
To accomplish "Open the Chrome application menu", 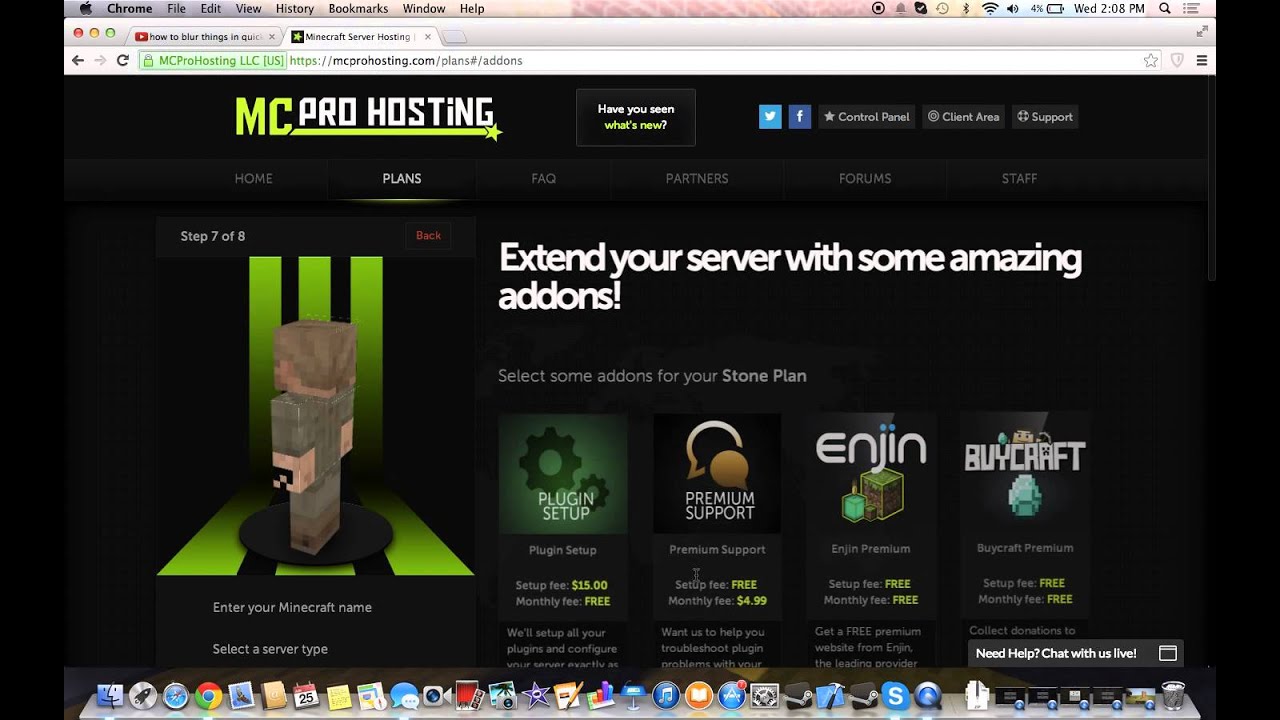I will click(x=129, y=8).
